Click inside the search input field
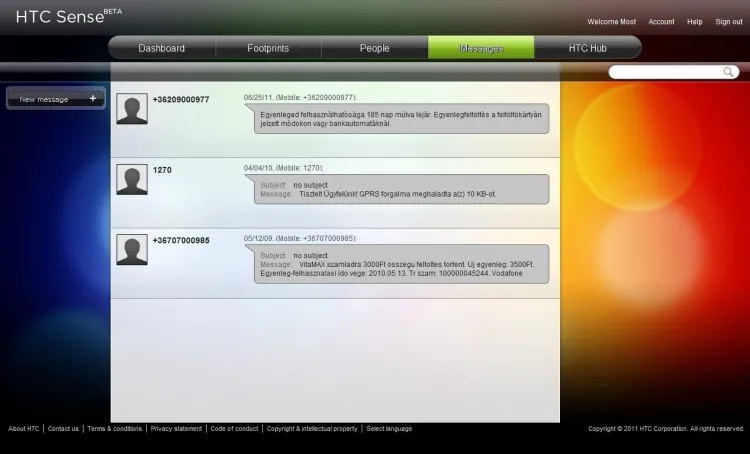The width and height of the screenshot is (750, 454). [667, 72]
